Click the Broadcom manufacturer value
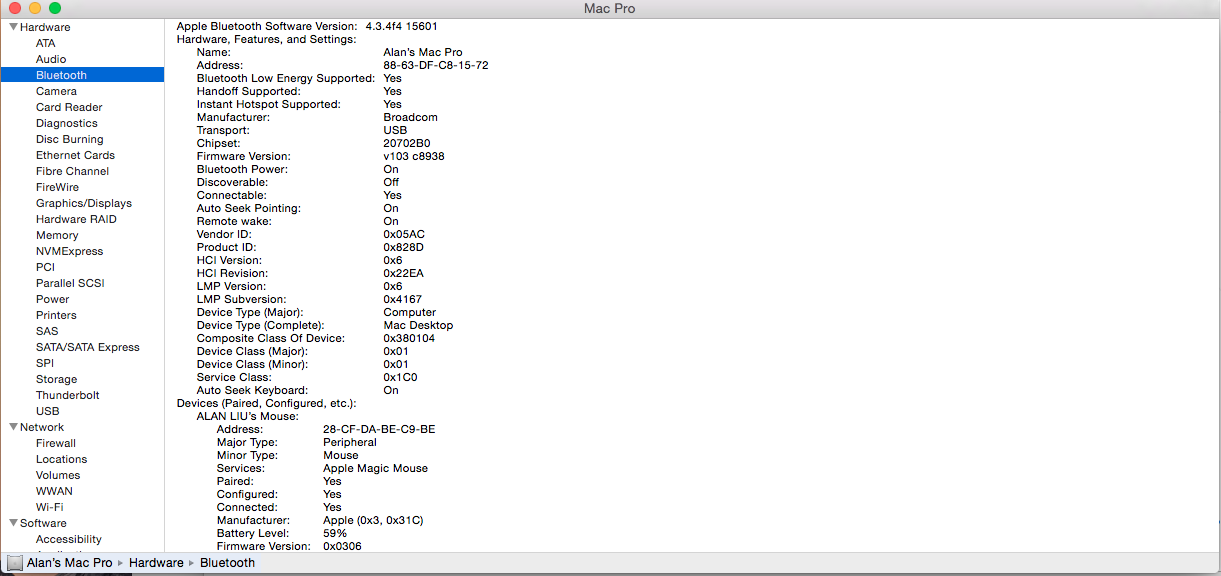This screenshot has width=1221, height=576. pos(411,117)
